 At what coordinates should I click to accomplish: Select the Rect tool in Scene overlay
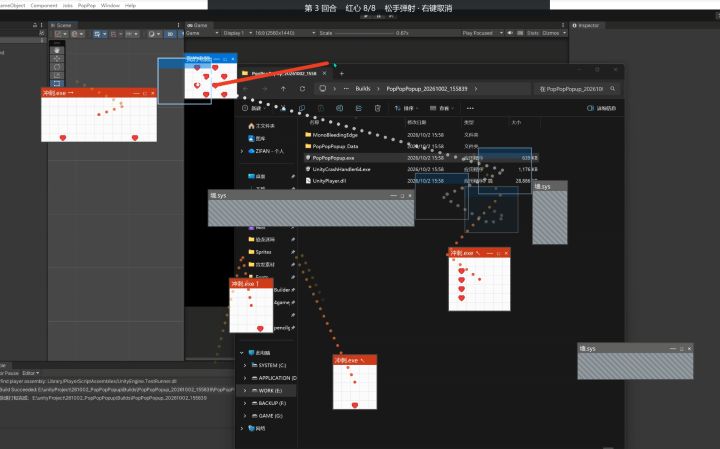(x=57, y=84)
